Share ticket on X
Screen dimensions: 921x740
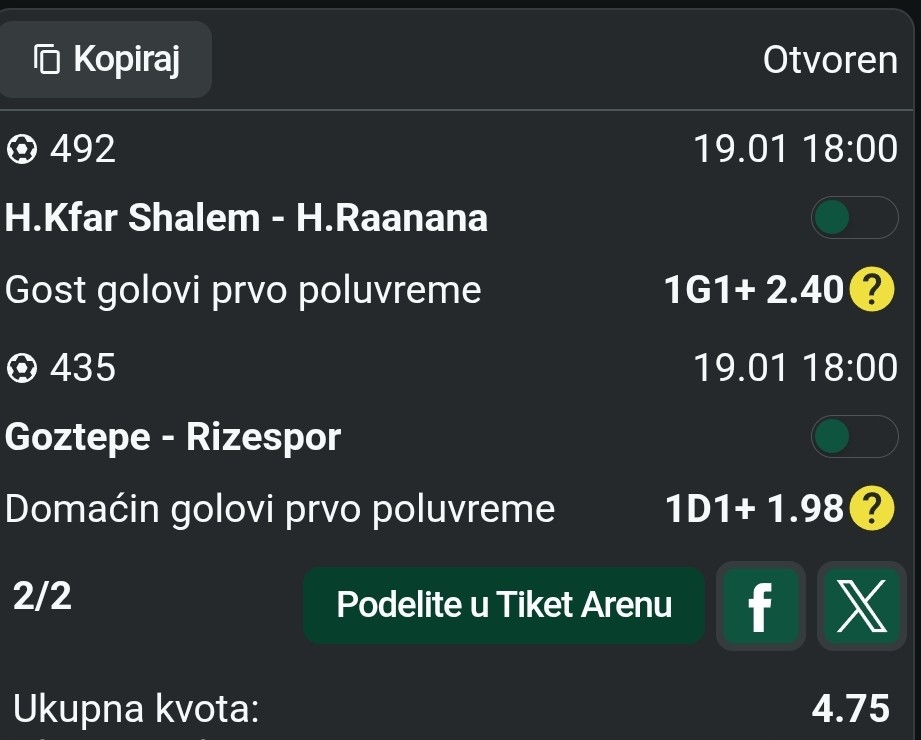860,606
